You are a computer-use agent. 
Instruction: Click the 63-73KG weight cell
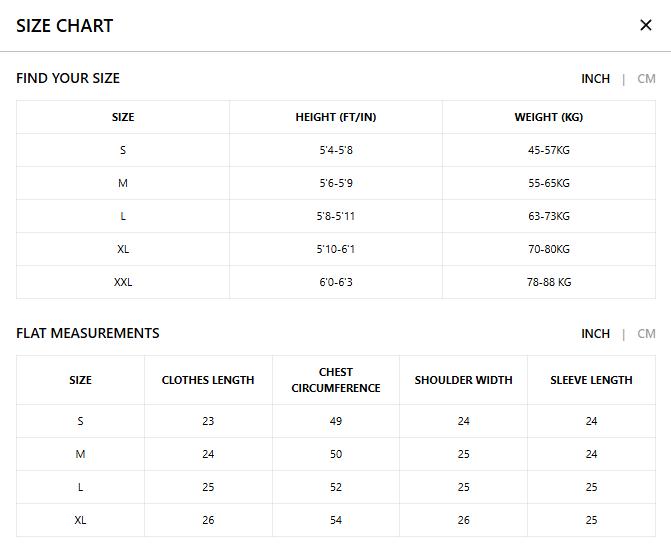click(x=549, y=216)
